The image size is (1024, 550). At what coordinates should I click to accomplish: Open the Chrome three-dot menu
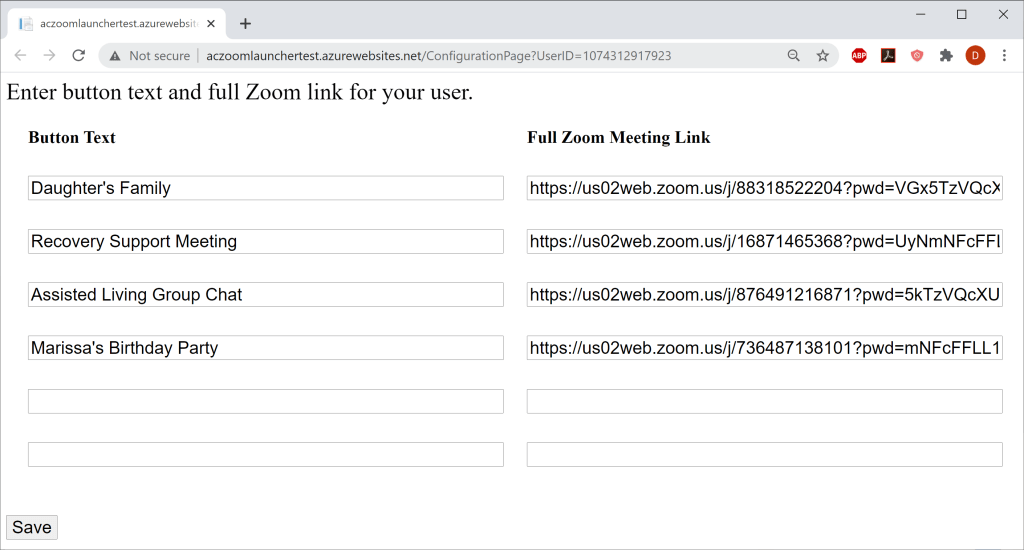click(x=1004, y=56)
